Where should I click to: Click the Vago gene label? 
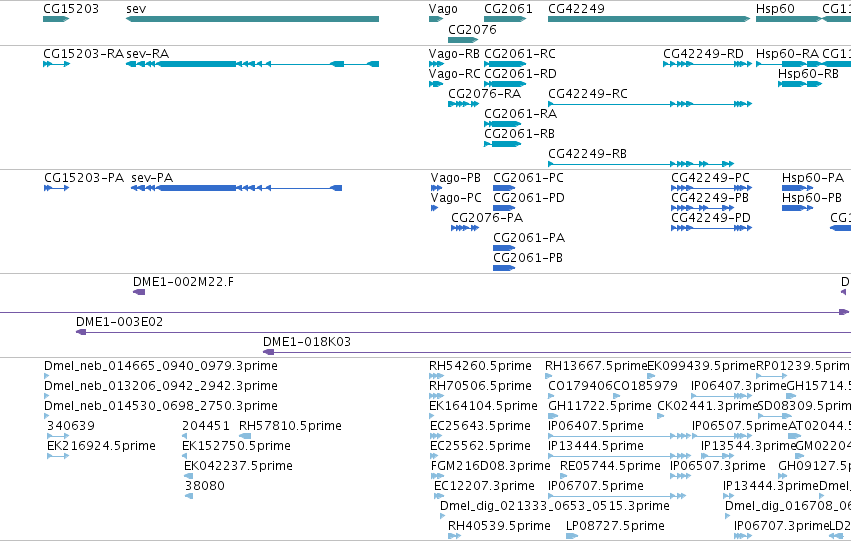(x=443, y=9)
